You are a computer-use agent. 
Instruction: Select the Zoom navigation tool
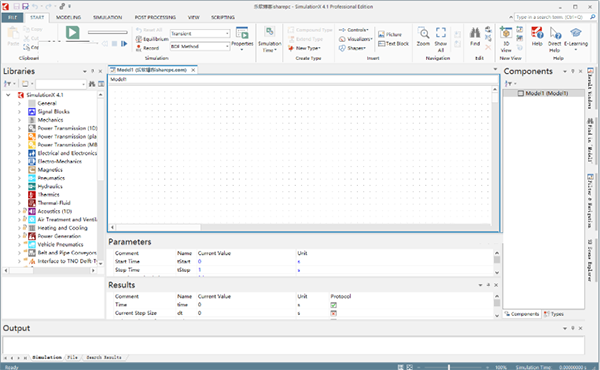pyautogui.click(x=423, y=37)
